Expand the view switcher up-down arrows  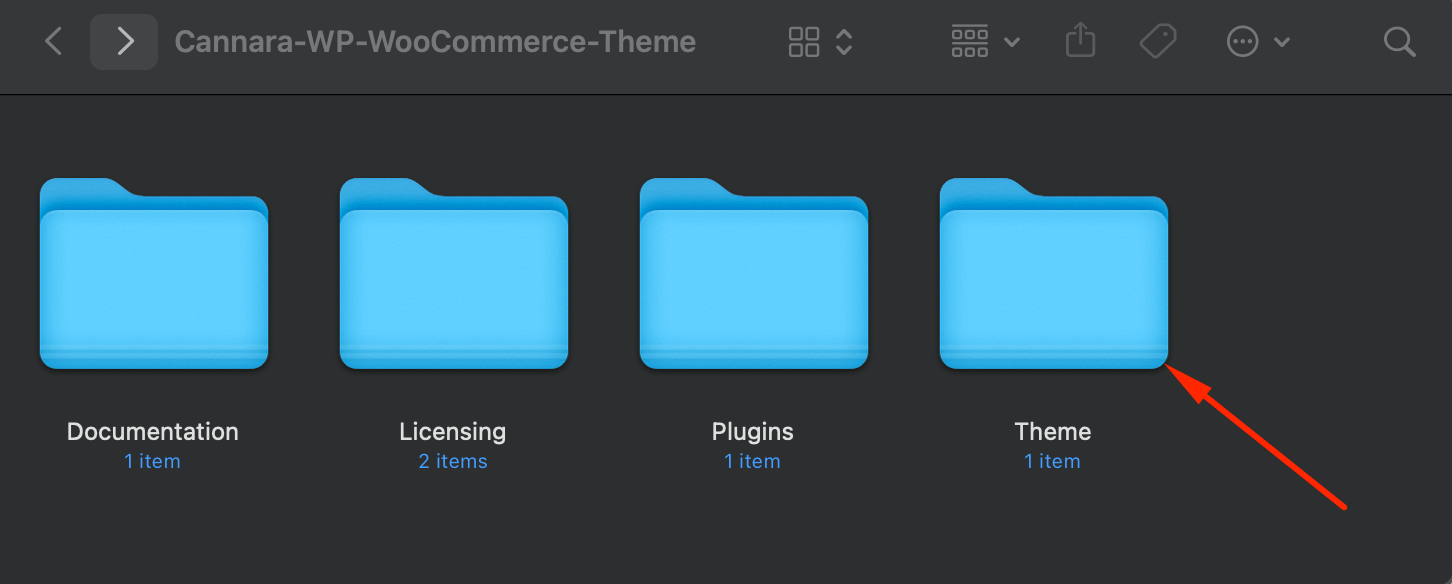[844, 42]
